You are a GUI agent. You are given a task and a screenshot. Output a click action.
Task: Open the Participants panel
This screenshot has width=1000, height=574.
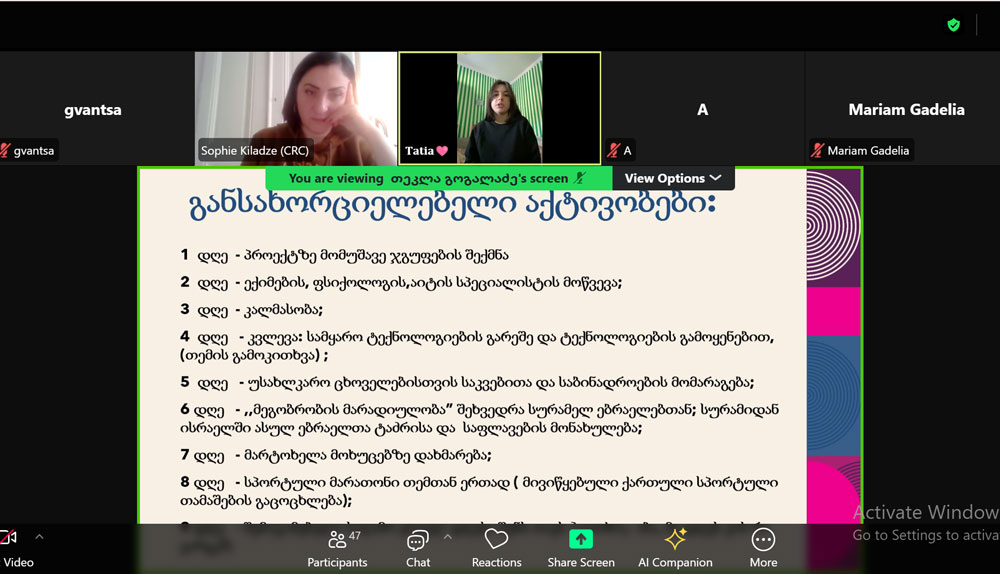point(337,547)
